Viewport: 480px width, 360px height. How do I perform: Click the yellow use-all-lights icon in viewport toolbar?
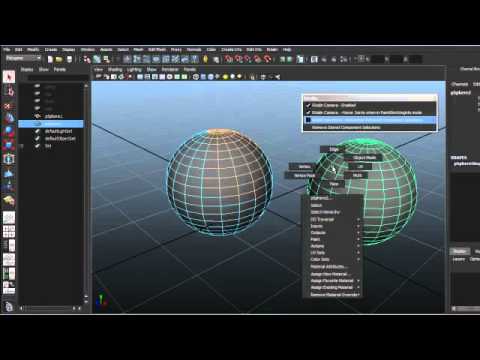click(225, 77)
